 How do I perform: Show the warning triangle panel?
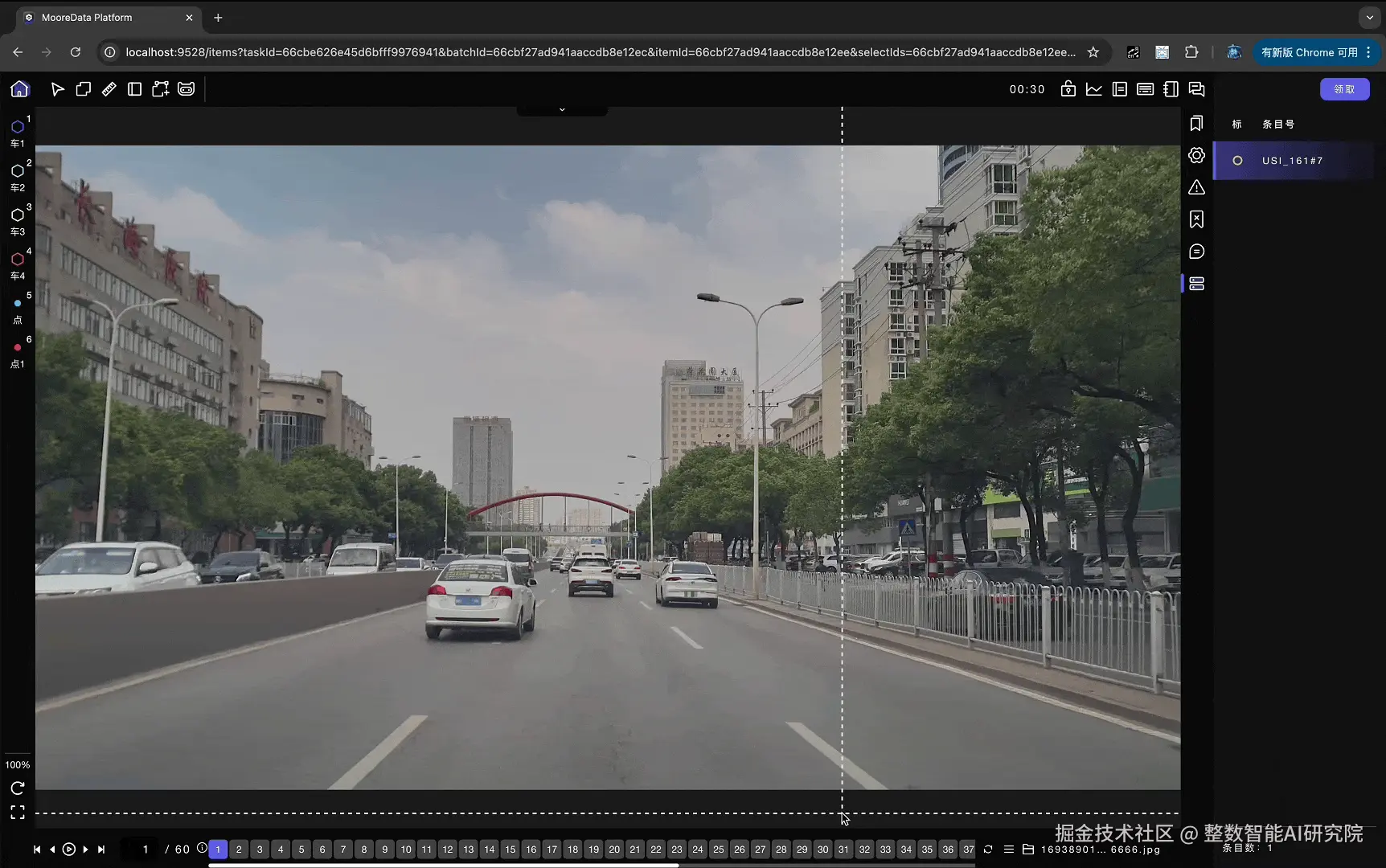coord(1196,187)
